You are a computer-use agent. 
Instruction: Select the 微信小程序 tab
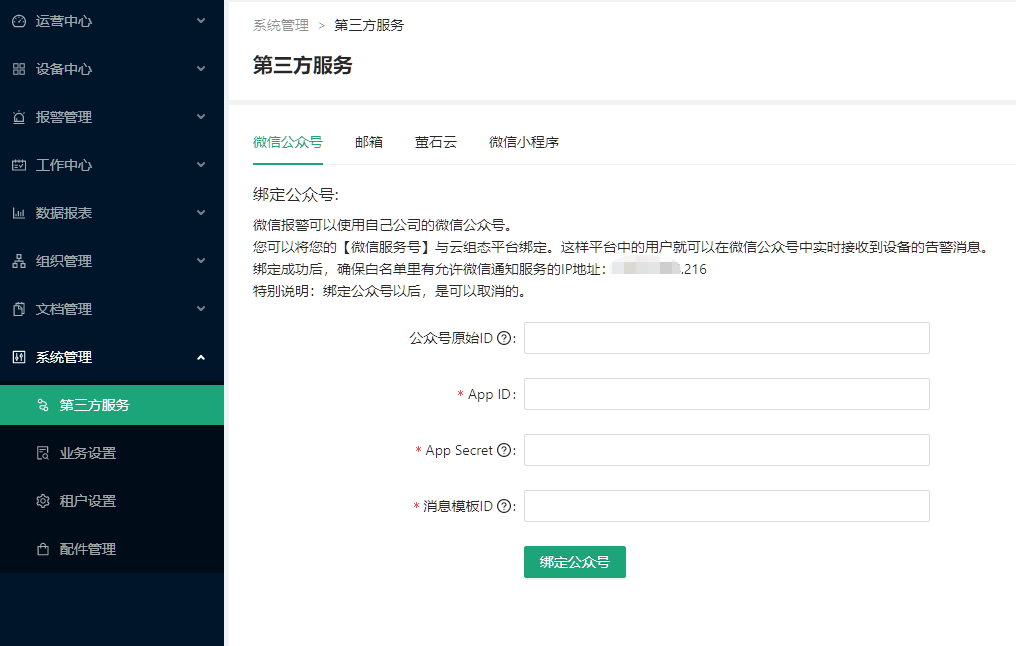(523, 142)
